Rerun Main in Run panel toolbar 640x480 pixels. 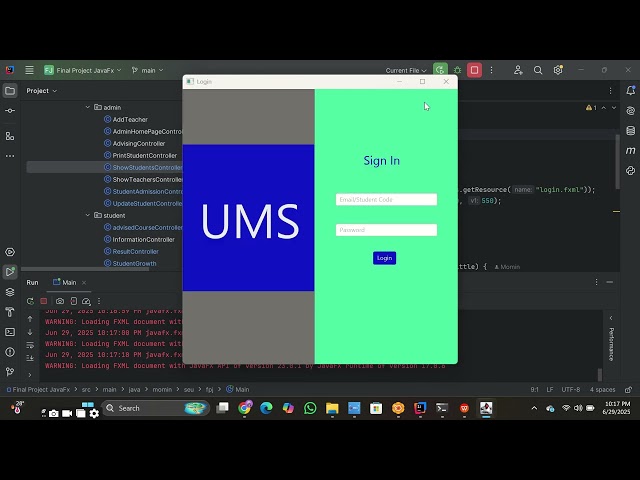pyautogui.click(x=30, y=301)
